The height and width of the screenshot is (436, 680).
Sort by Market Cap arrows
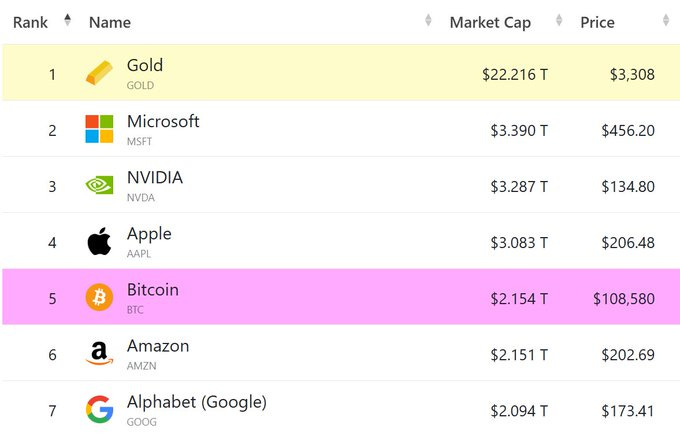tap(559, 20)
